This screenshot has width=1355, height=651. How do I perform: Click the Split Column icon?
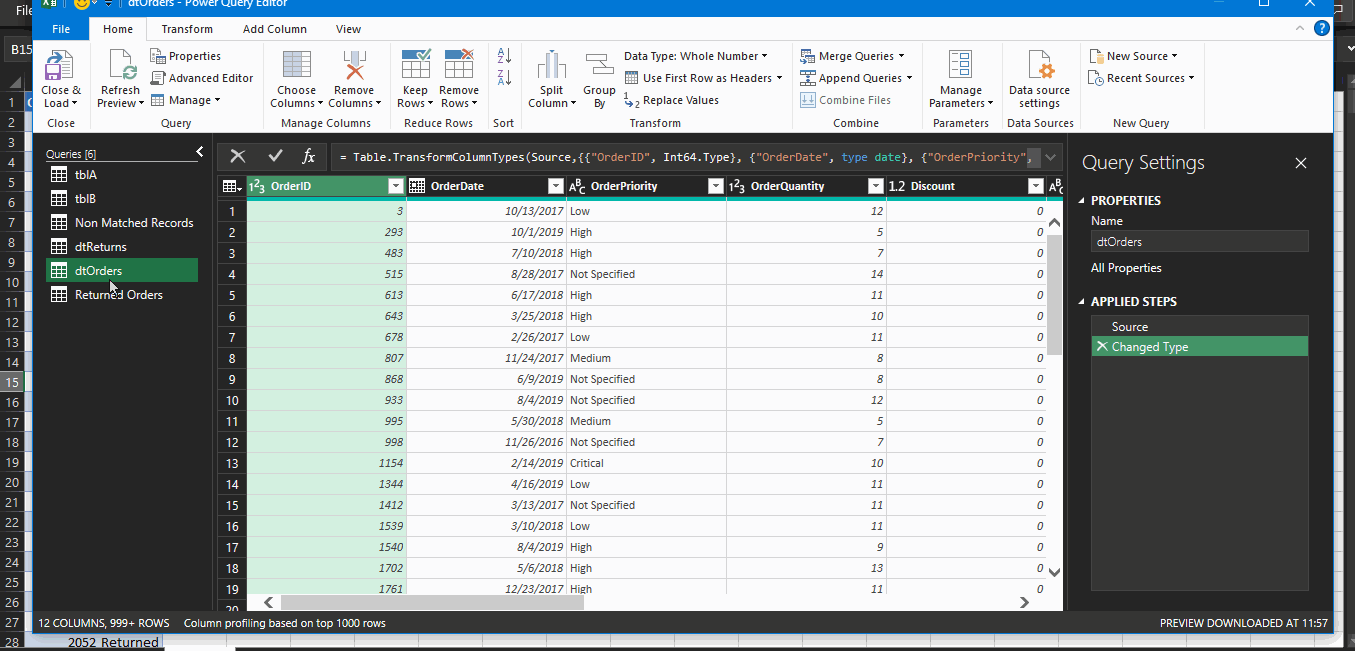pyautogui.click(x=551, y=66)
